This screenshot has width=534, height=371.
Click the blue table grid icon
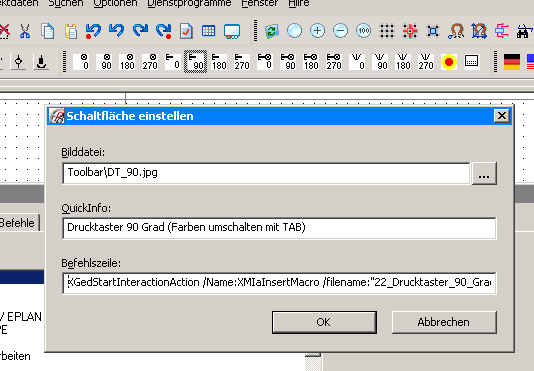[x=208, y=31]
